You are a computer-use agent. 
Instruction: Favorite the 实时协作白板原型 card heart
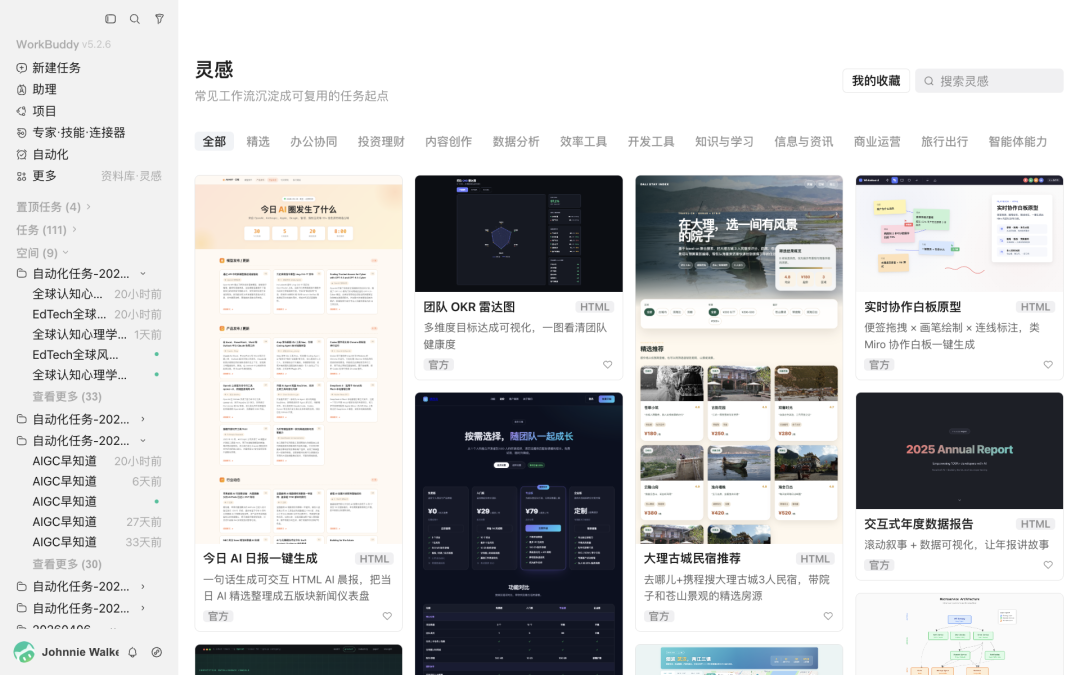click(x=1048, y=364)
